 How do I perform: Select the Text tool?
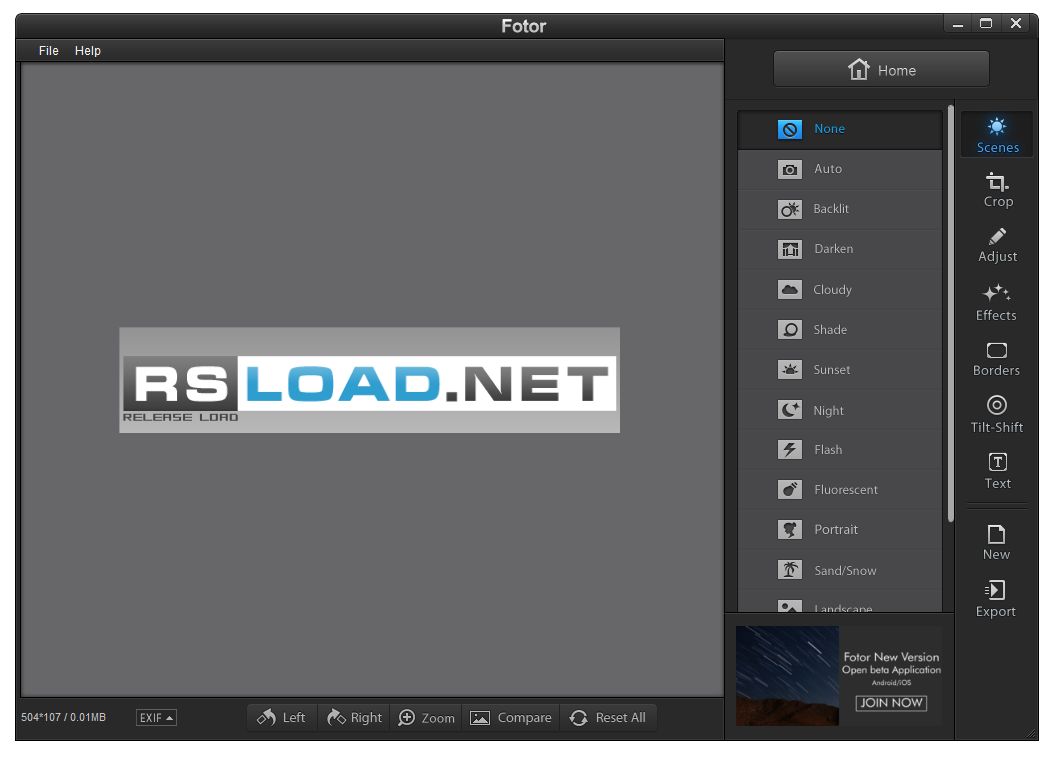(998, 471)
